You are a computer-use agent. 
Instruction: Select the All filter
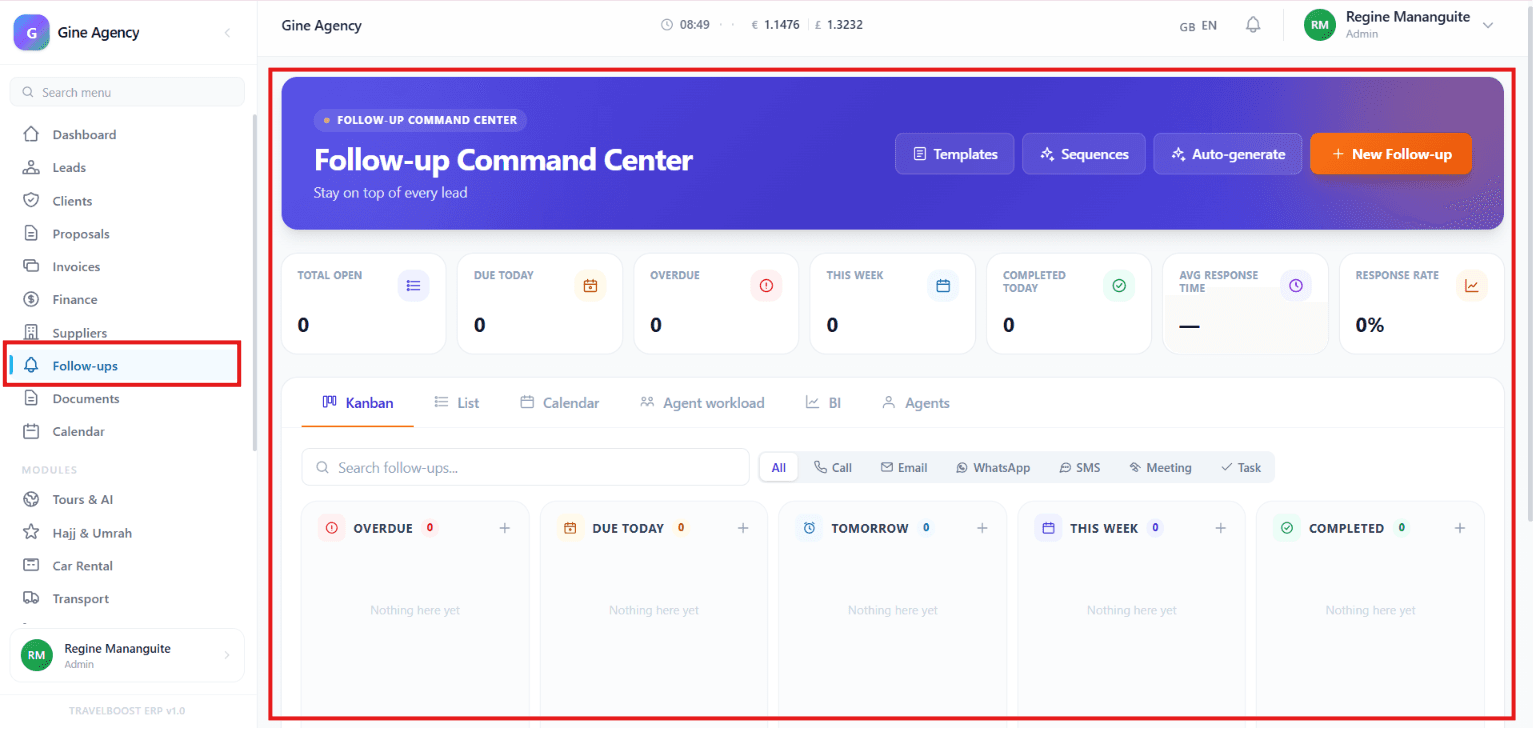(x=779, y=467)
